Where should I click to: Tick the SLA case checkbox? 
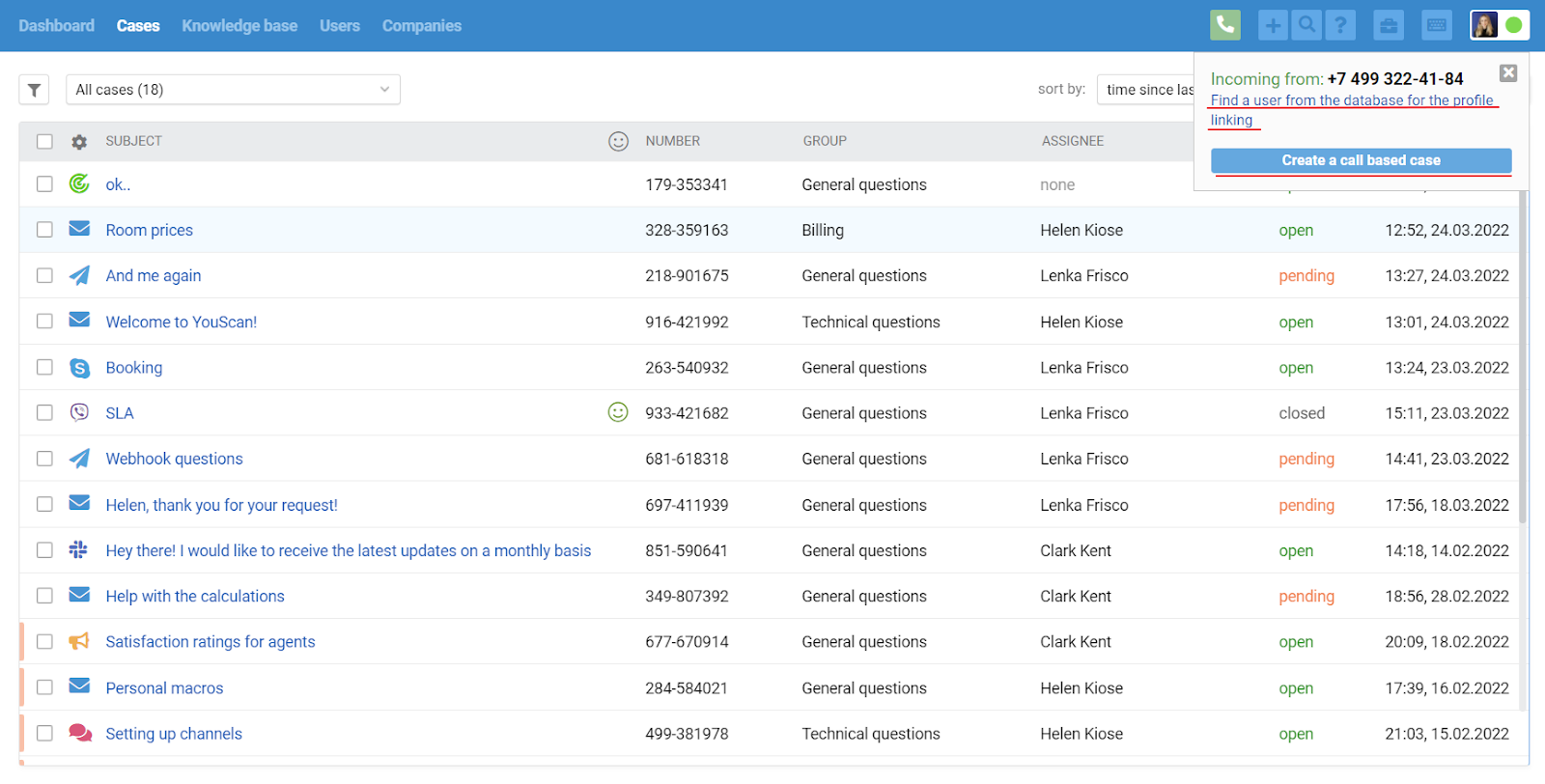[44, 412]
